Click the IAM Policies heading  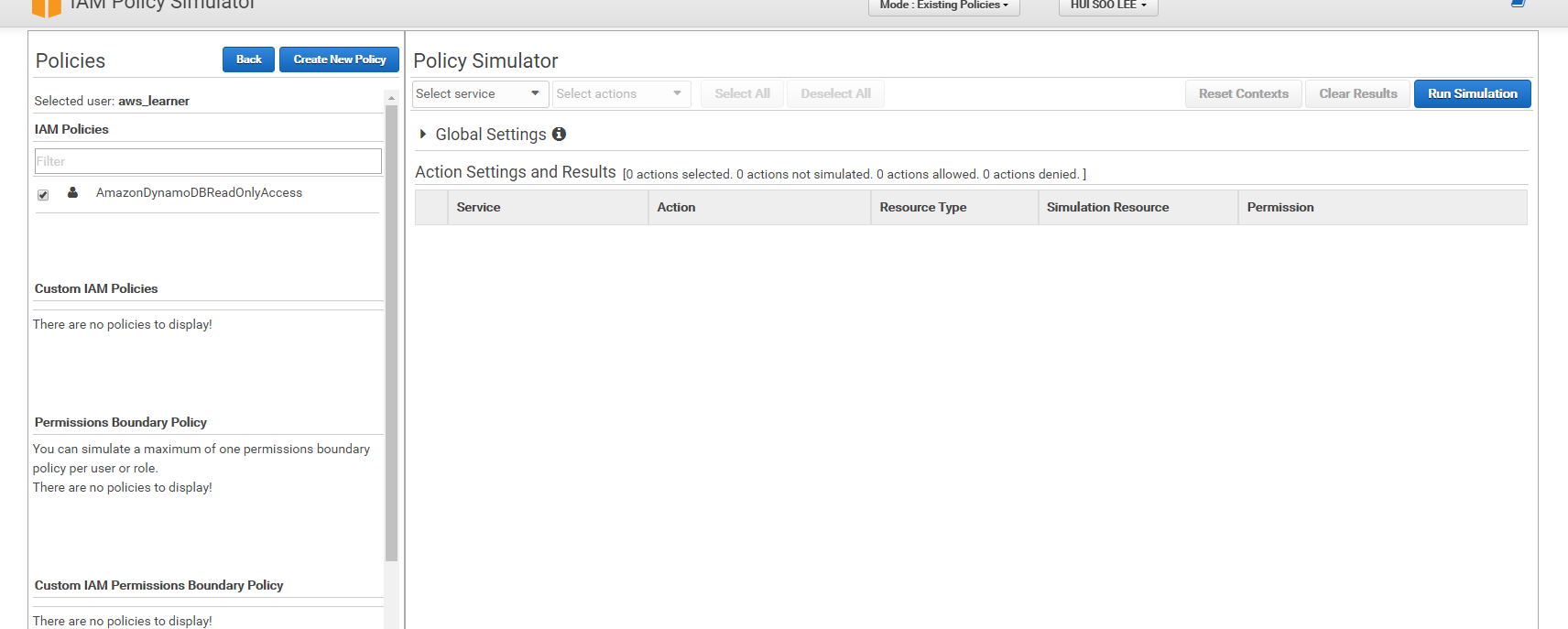71,129
